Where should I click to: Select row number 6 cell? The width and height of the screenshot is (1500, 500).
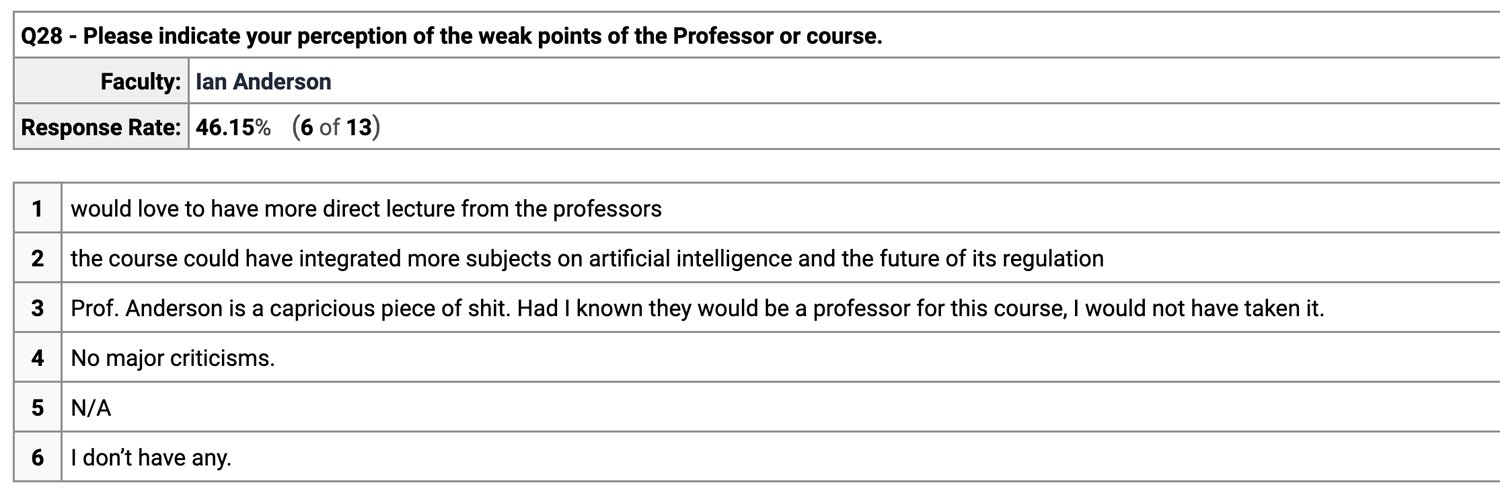(37, 458)
